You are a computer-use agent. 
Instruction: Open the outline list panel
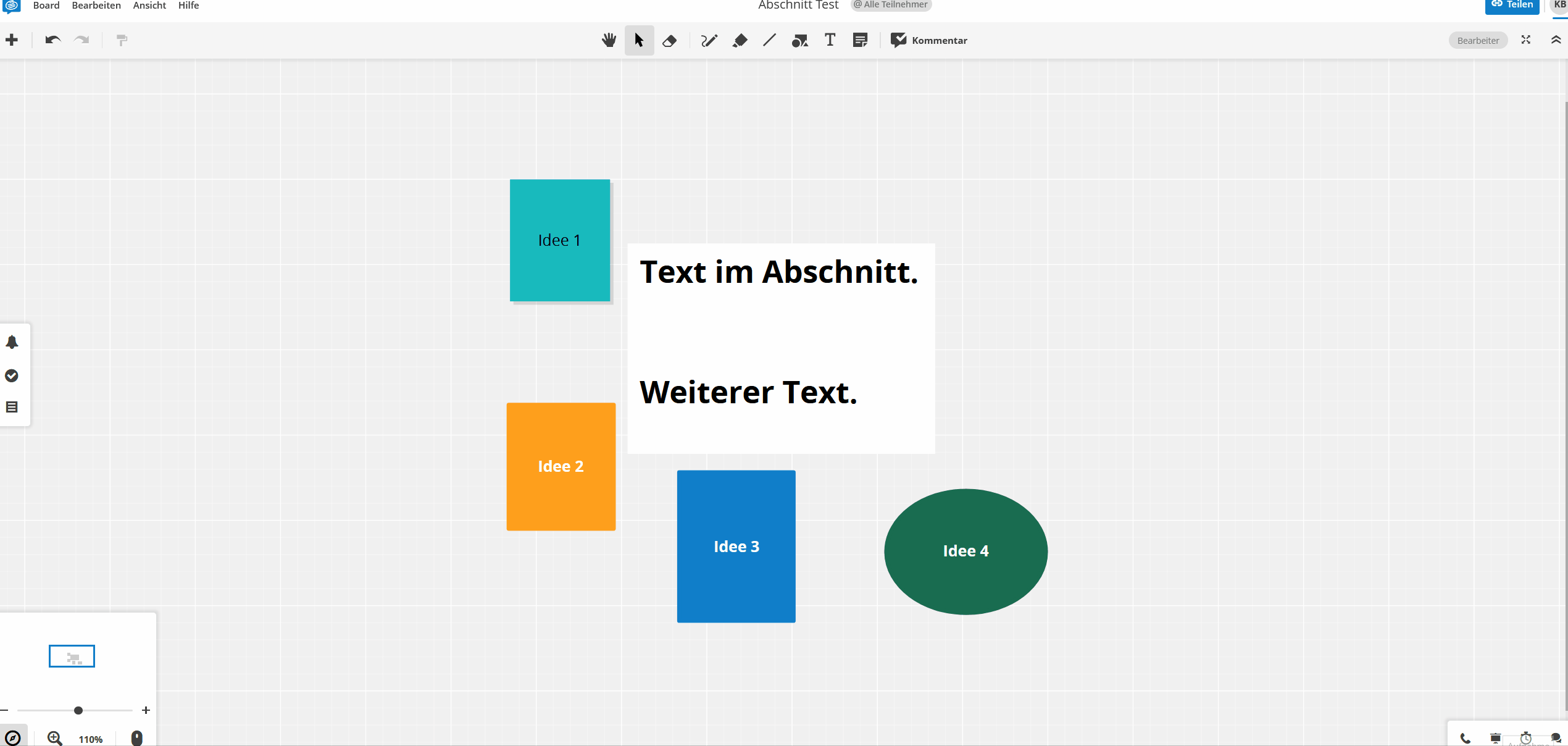click(x=12, y=407)
